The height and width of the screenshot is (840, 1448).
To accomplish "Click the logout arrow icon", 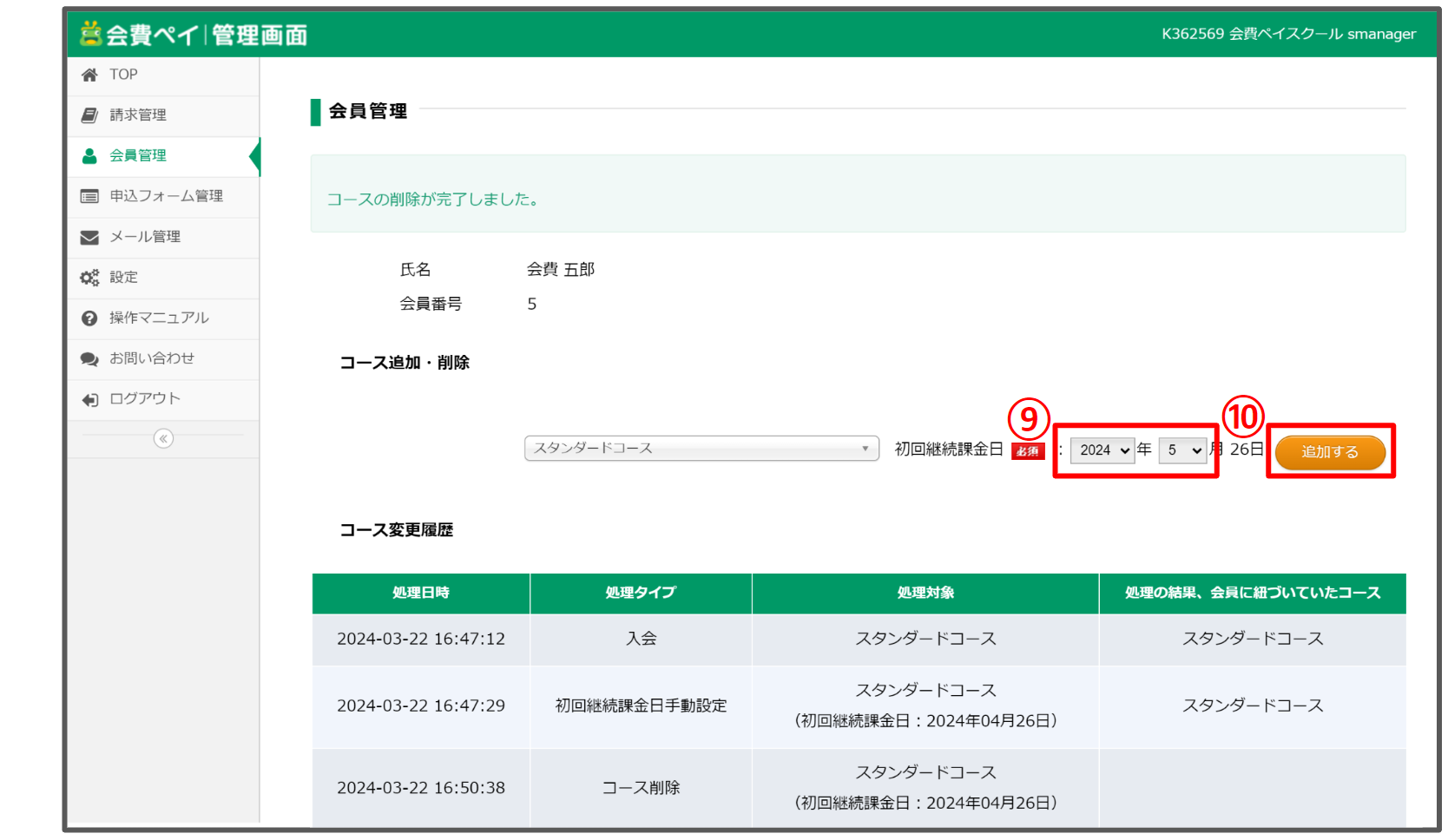I will tap(89, 399).
